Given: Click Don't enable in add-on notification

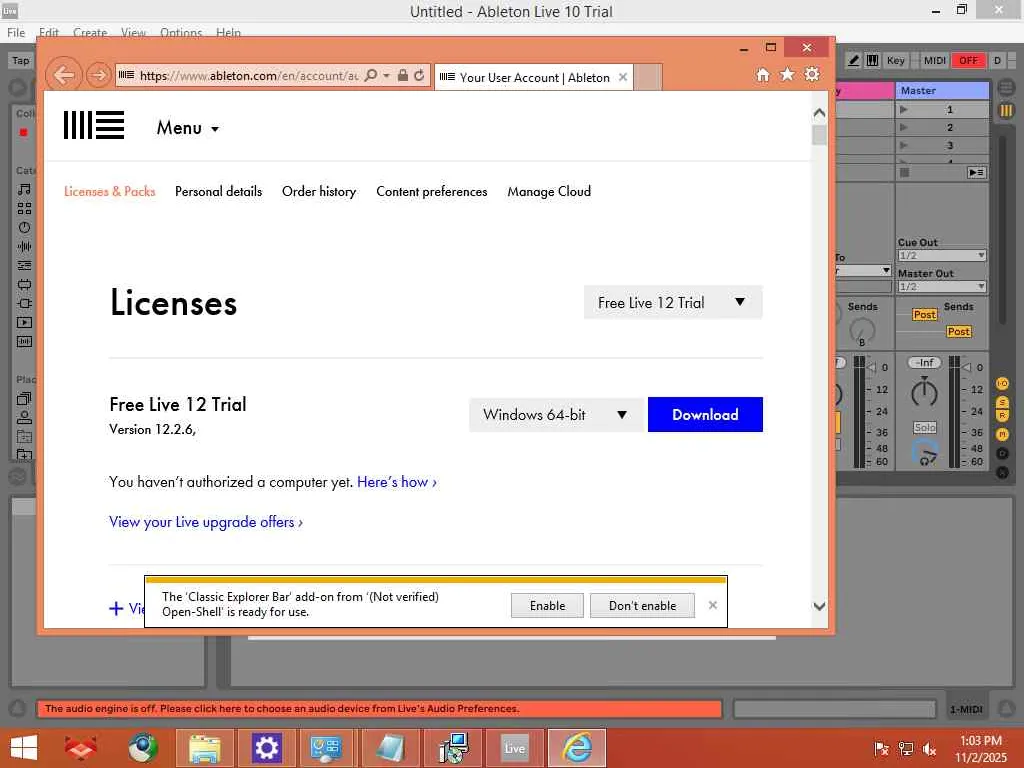Looking at the screenshot, I should [643, 605].
